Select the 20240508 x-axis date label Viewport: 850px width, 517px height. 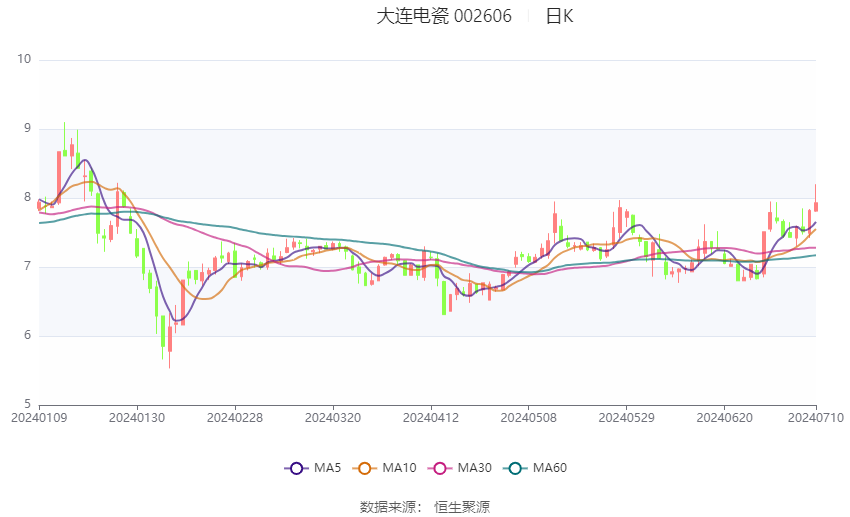tap(529, 418)
